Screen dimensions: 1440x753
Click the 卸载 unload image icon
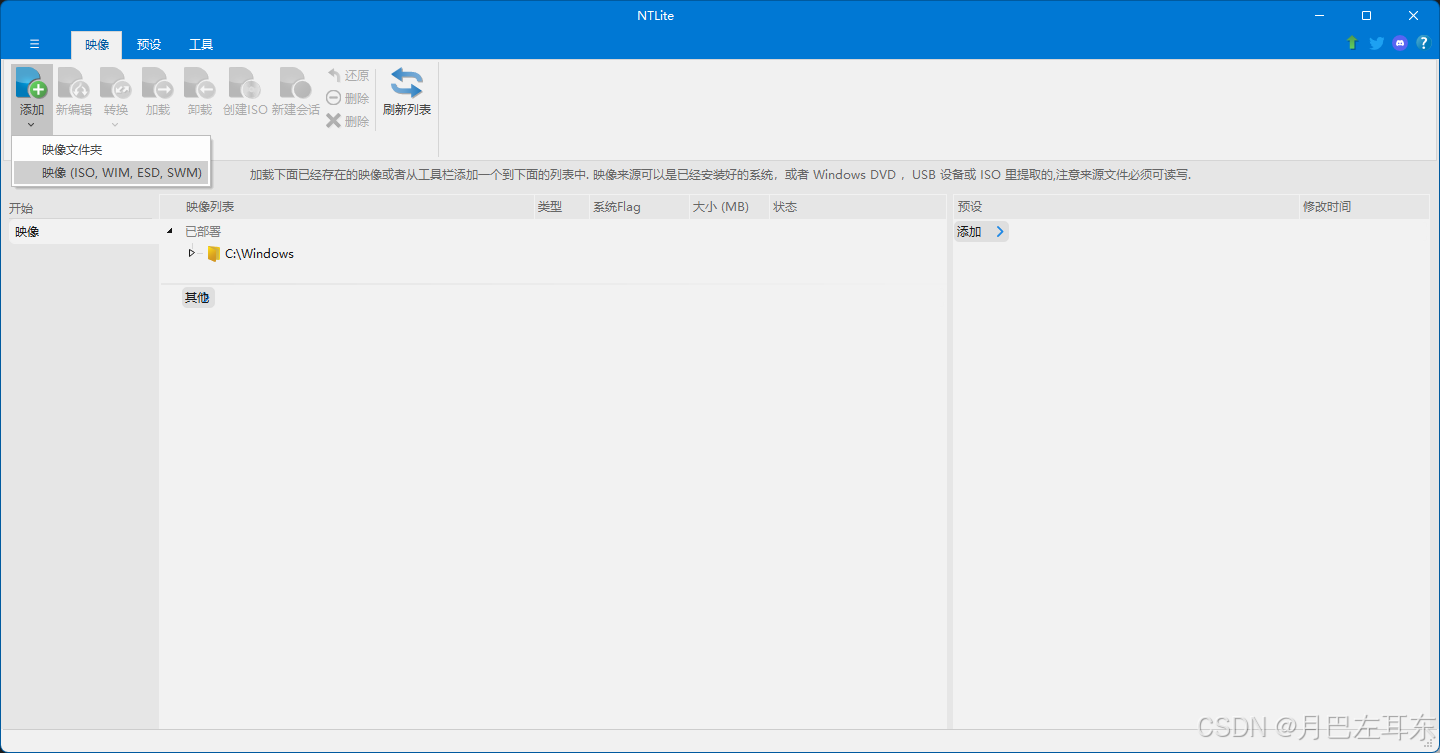pos(200,83)
